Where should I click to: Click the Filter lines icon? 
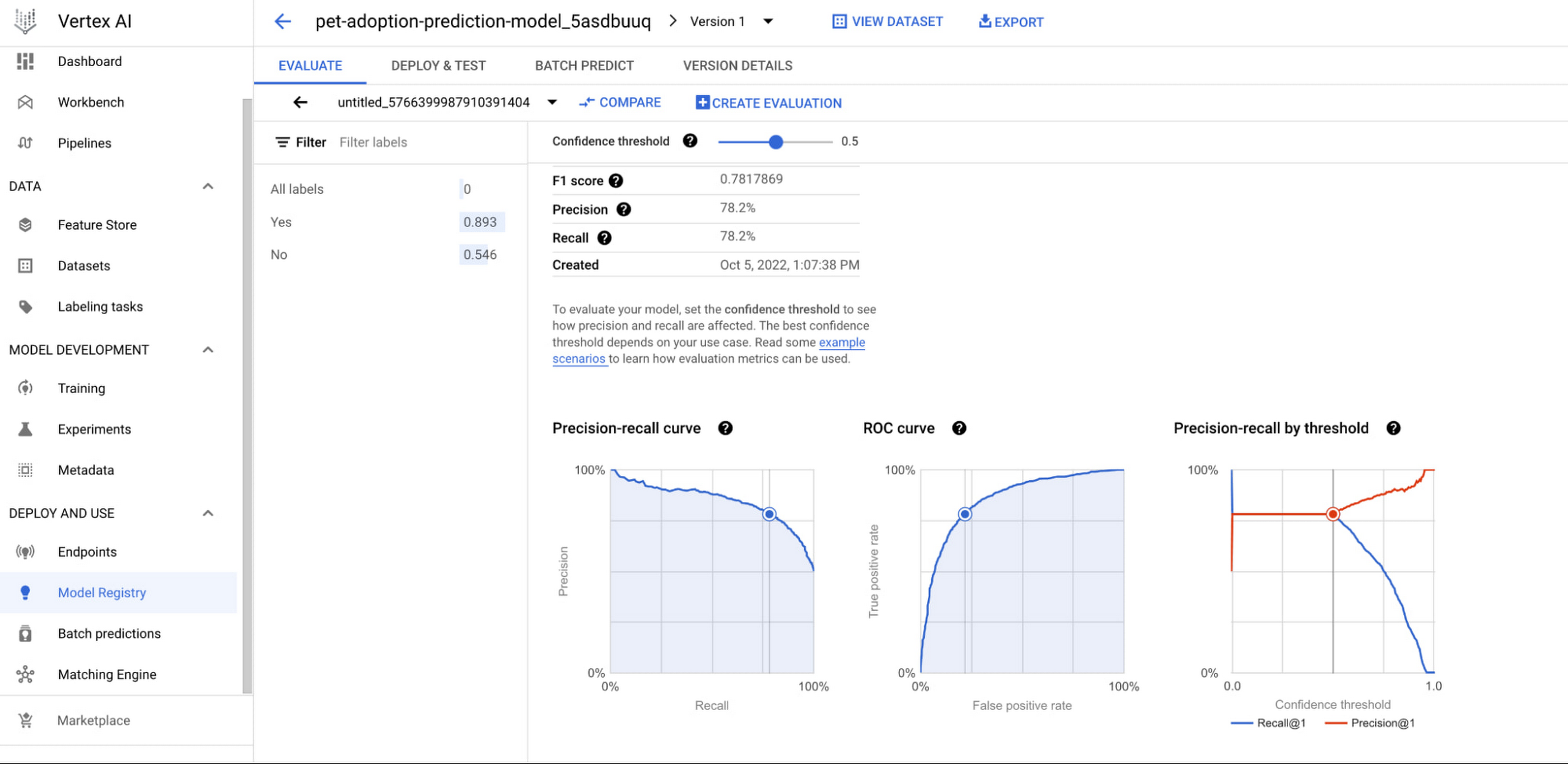282,142
